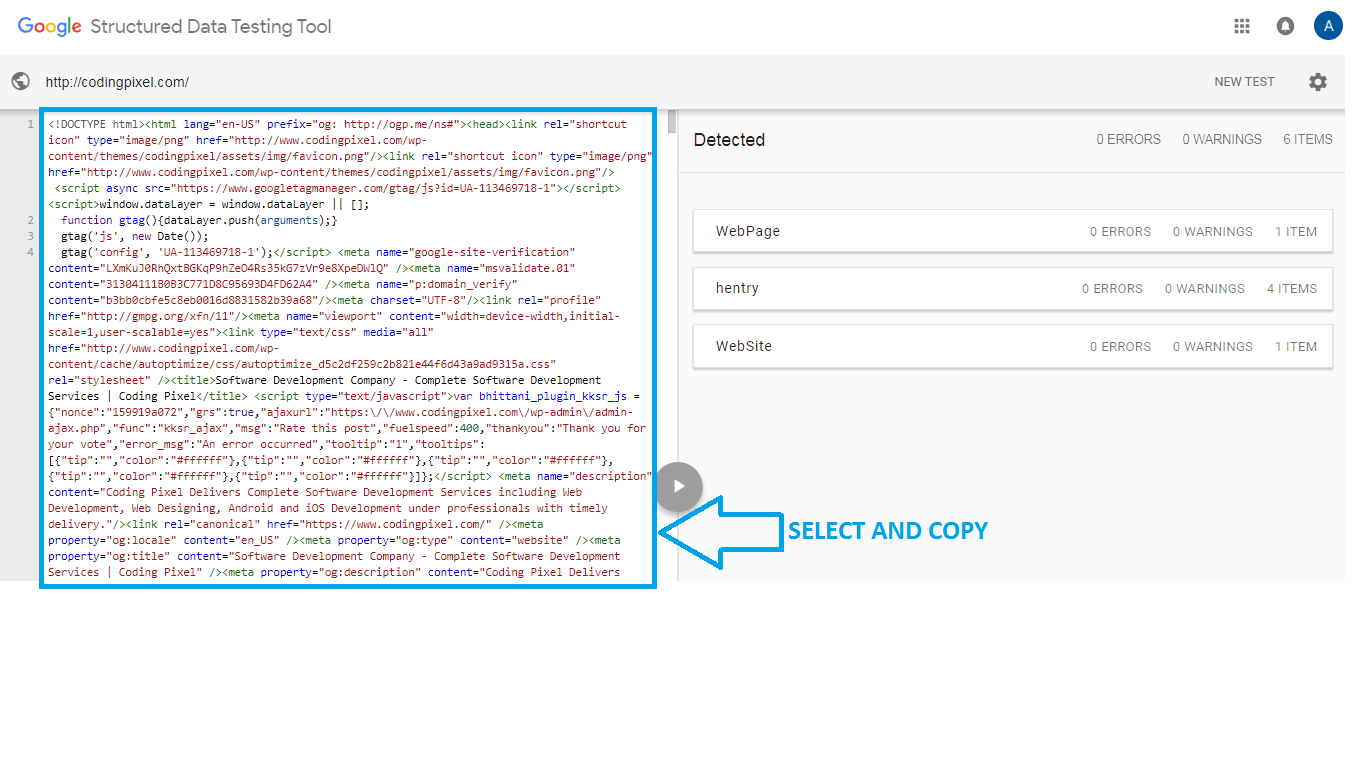Expand the WebPage result row
Viewport: 1366px width, 768px height.
coord(1012,231)
